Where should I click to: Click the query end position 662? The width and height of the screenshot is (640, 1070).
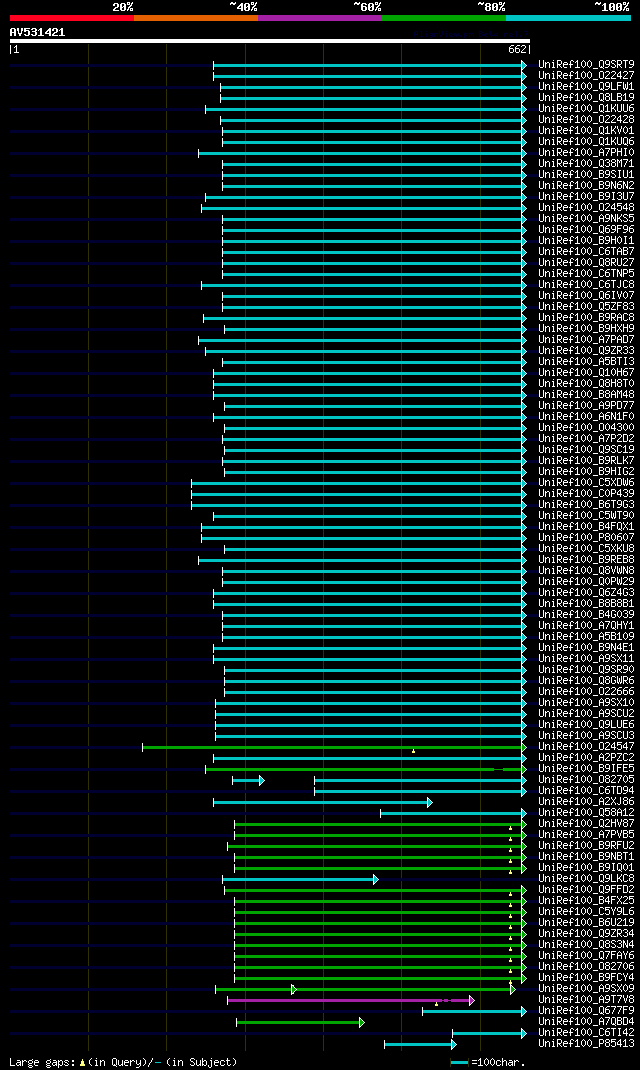pyautogui.click(x=517, y=49)
